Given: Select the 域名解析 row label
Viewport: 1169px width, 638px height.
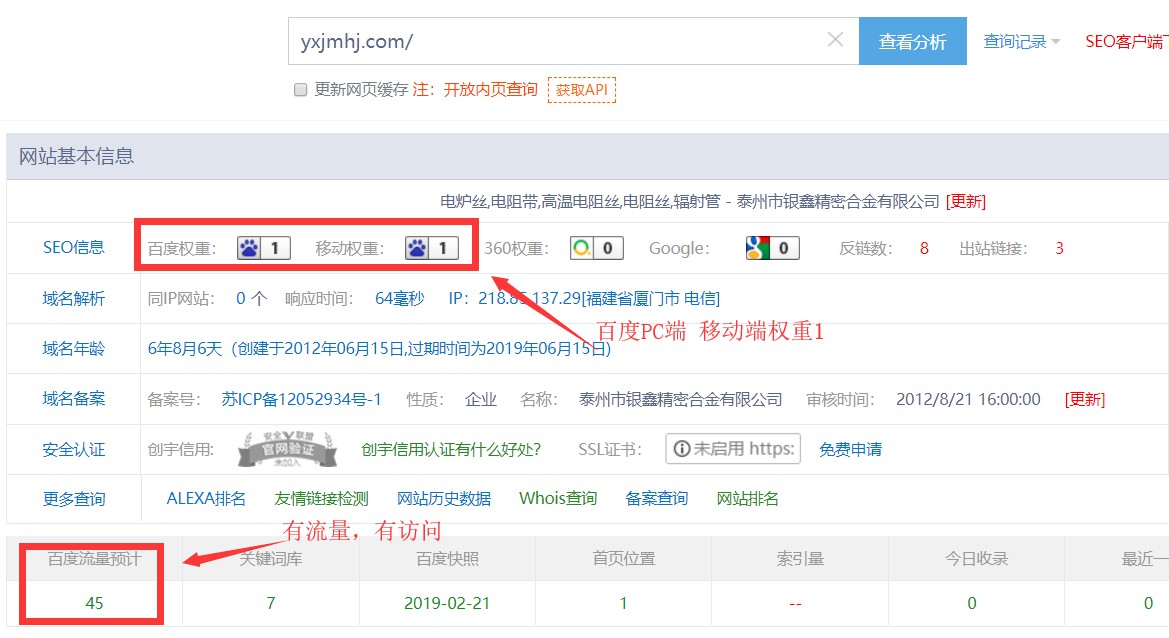Looking at the screenshot, I should (x=74, y=299).
